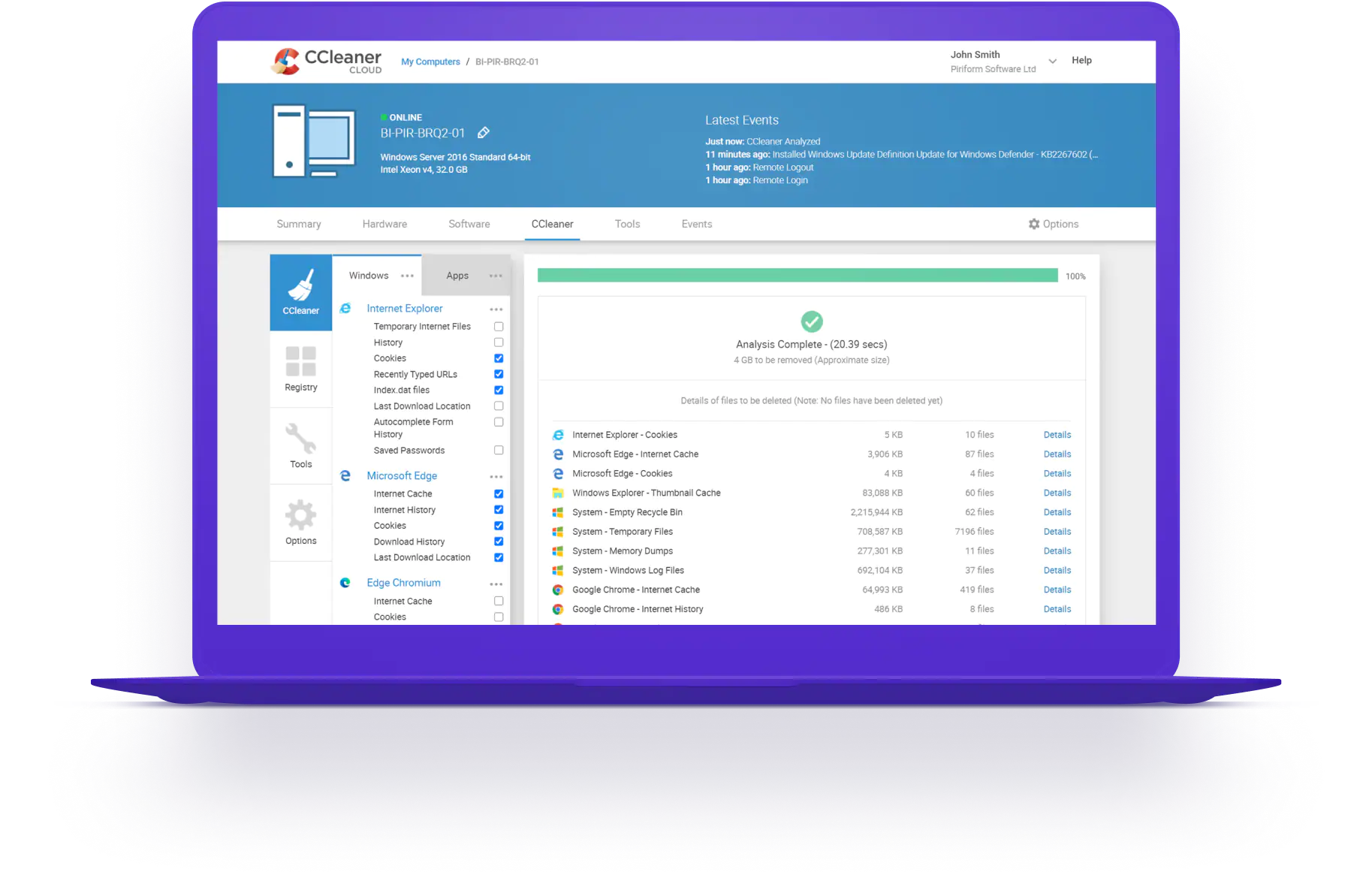Select the Windows cleaner tab
This screenshot has width=1372, height=884.
(369, 276)
